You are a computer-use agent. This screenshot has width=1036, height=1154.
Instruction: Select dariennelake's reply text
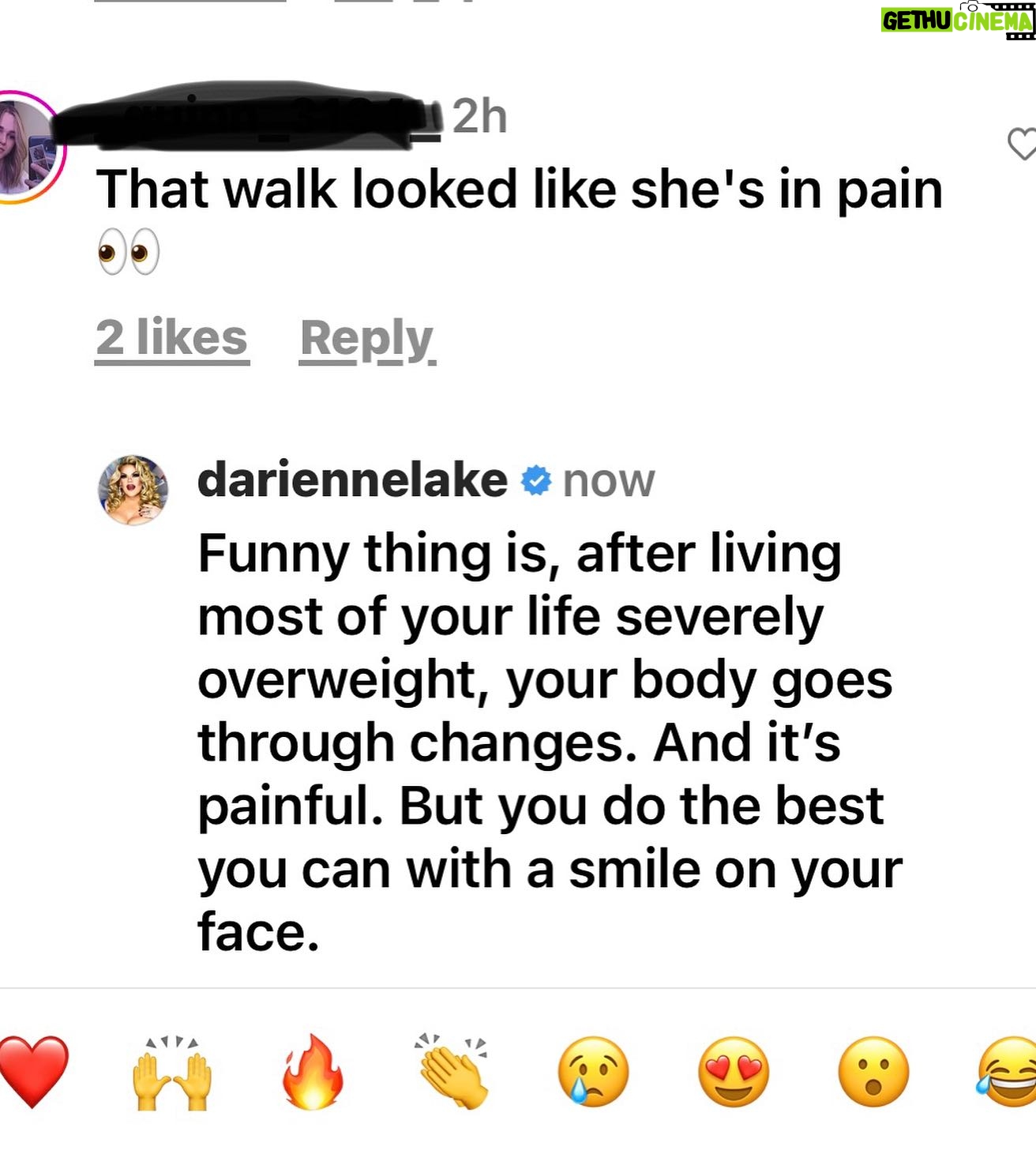pos(550,742)
